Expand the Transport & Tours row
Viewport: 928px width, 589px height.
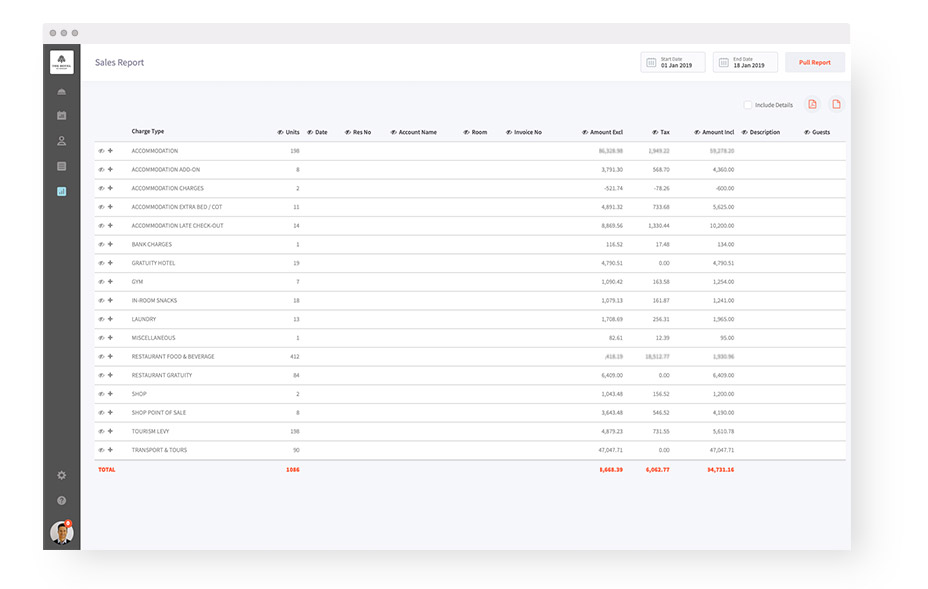point(110,450)
